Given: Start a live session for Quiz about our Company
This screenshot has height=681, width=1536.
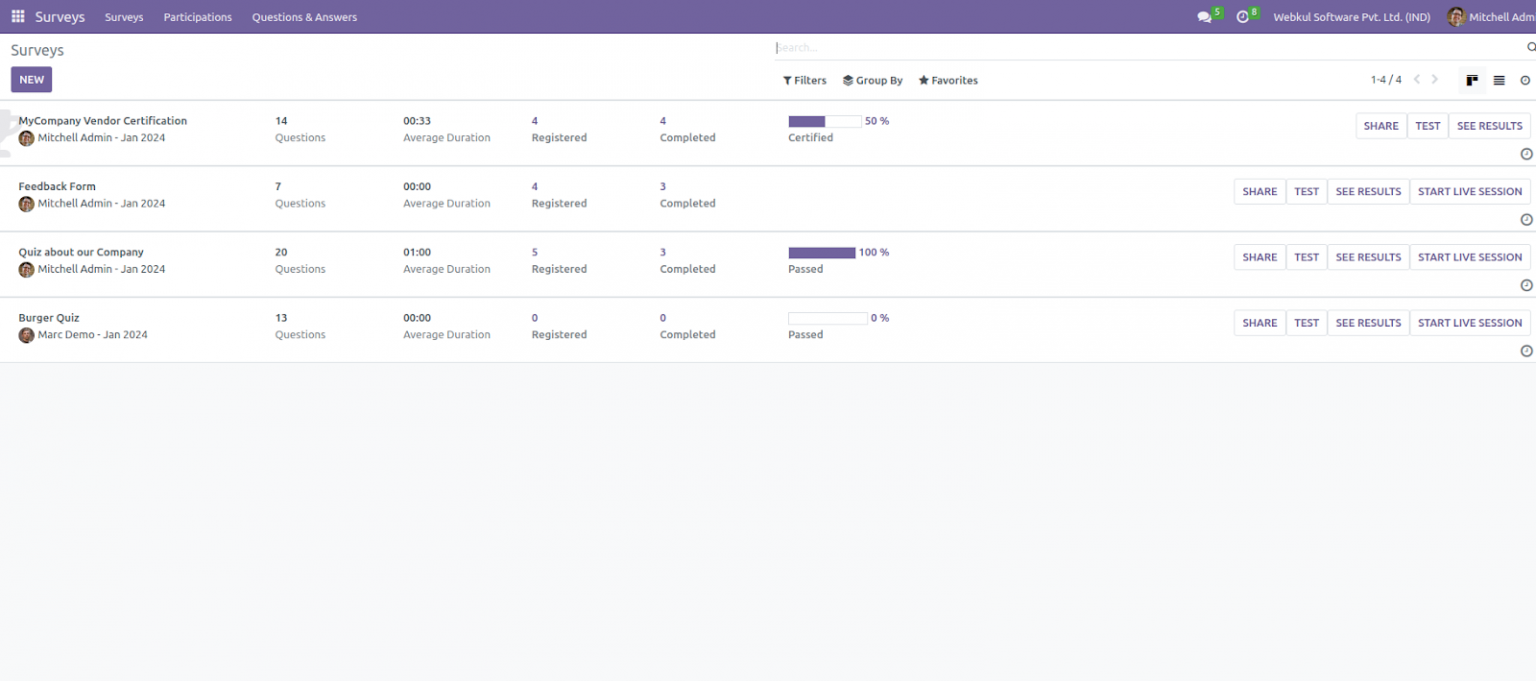Looking at the screenshot, I should [x=1470, y=257].
